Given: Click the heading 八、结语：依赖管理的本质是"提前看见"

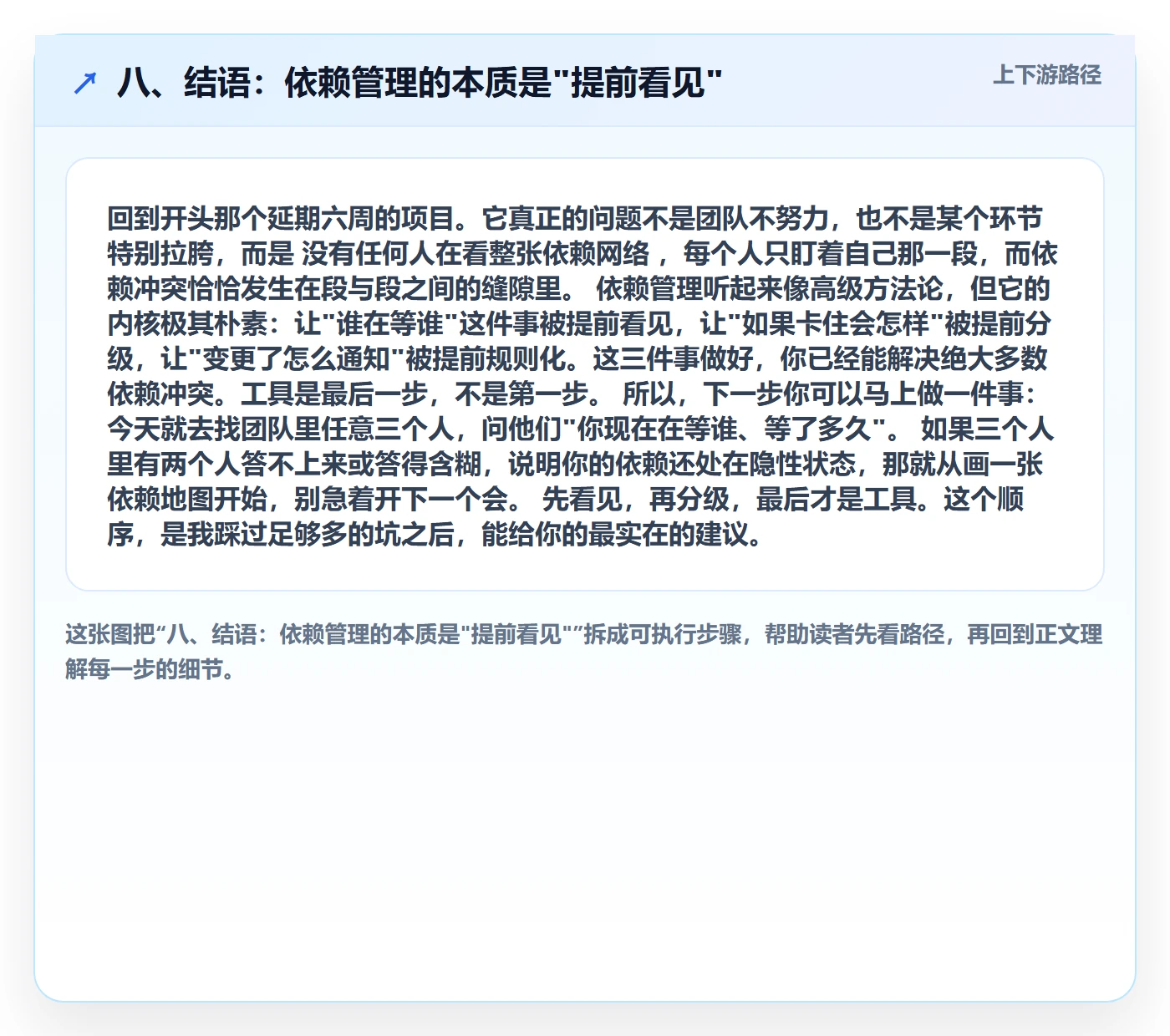Looking at the screenshot, I should [x=420, y=83].
